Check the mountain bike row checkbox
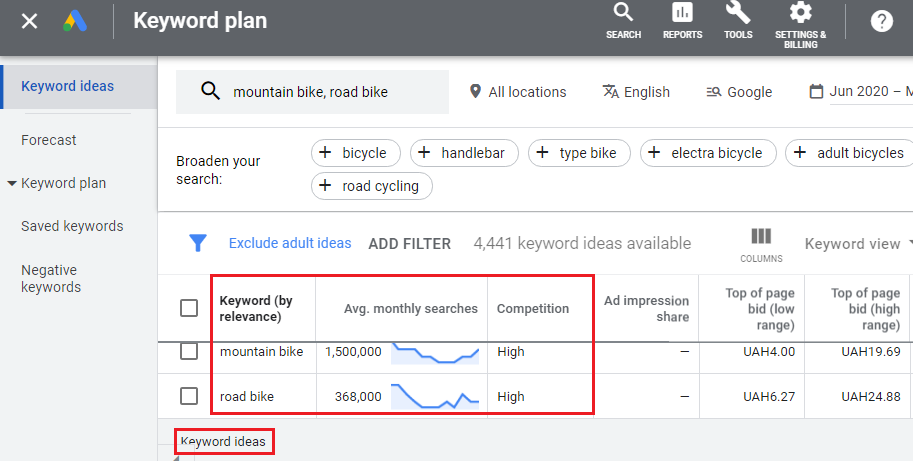The width and height of the screenshot is (913, 461). (x=189, y=351)
